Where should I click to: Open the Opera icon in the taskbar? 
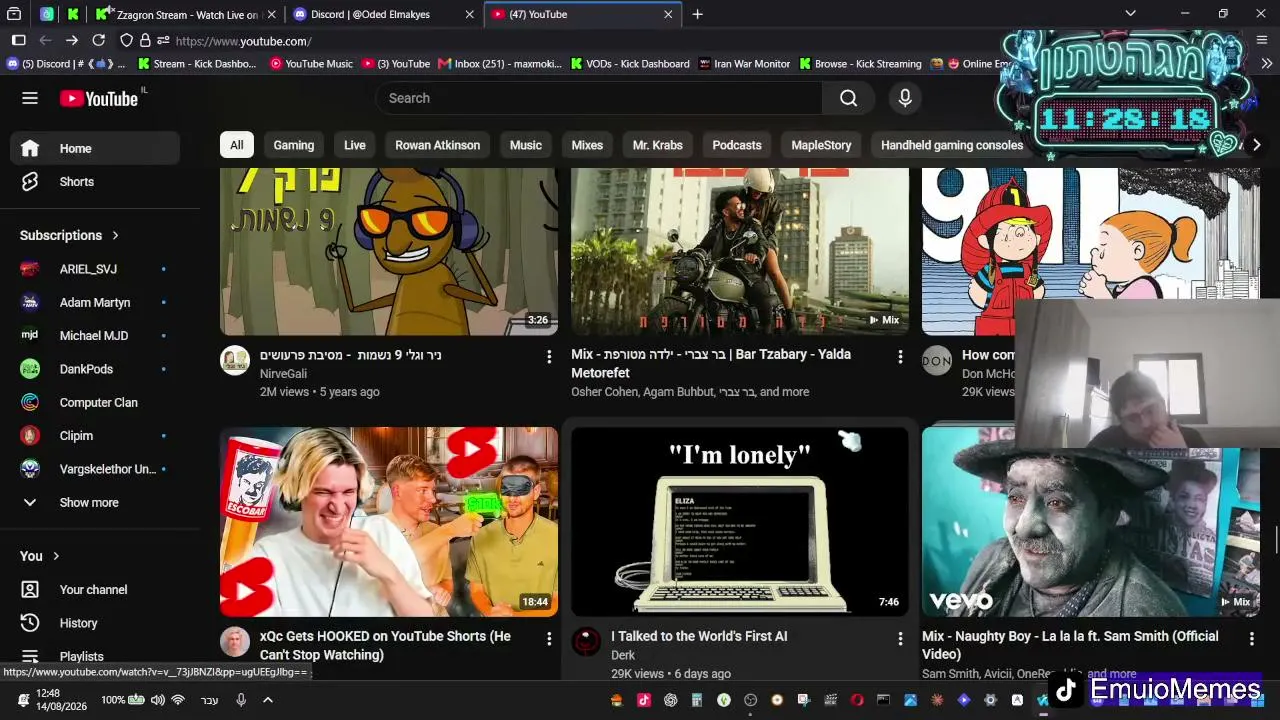click(857, 700)
